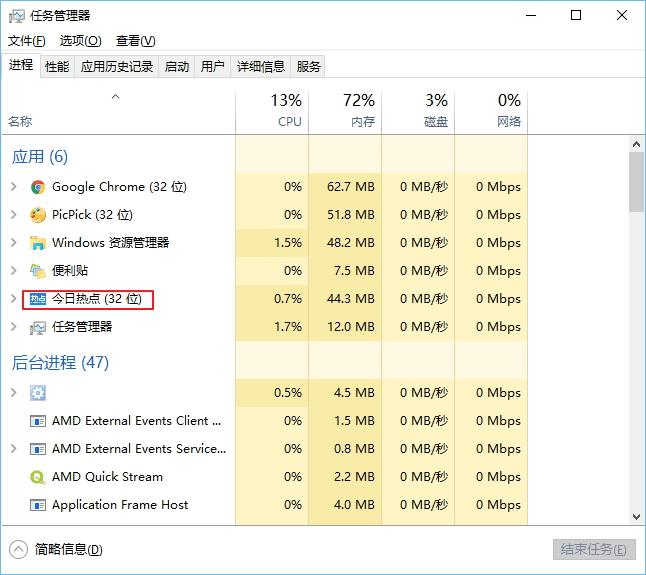Open the 文件(F) menu
Image resolution: width=646 pixels, height=575 pixels.
coord(27,41)
